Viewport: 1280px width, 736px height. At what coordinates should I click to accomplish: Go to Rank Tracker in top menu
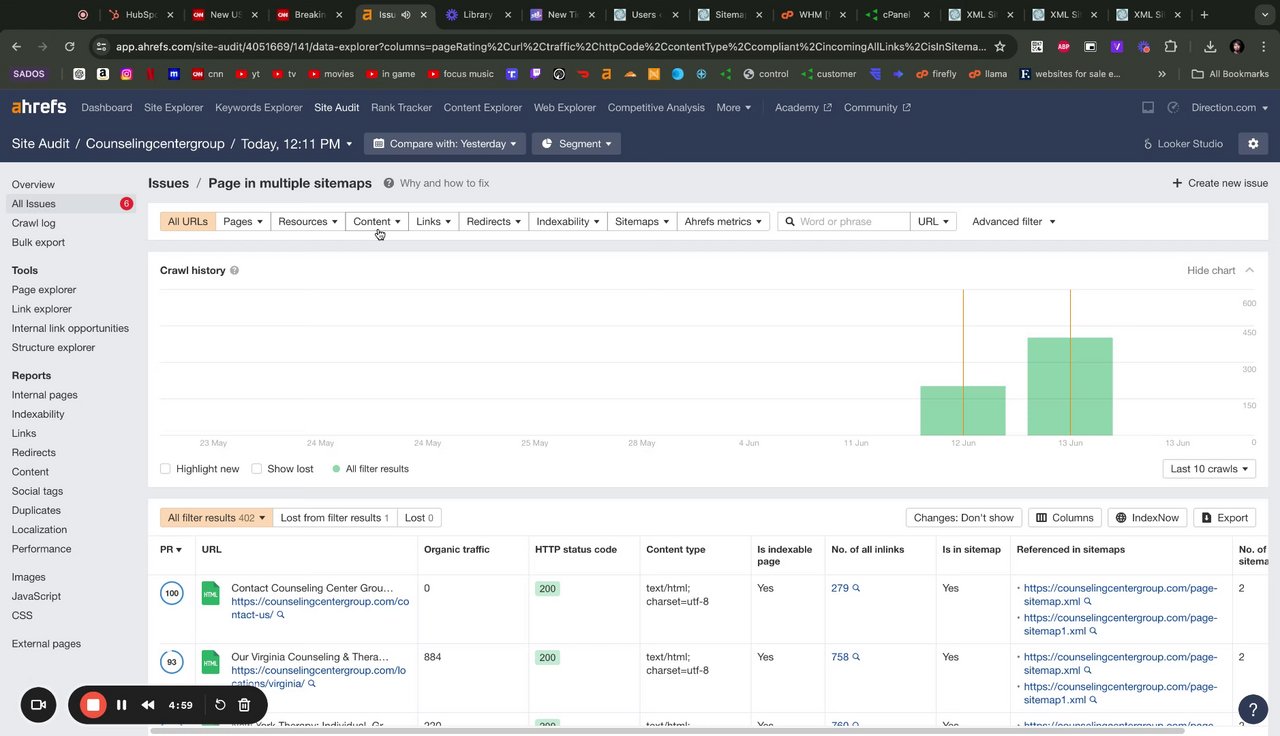click(401, 107)
